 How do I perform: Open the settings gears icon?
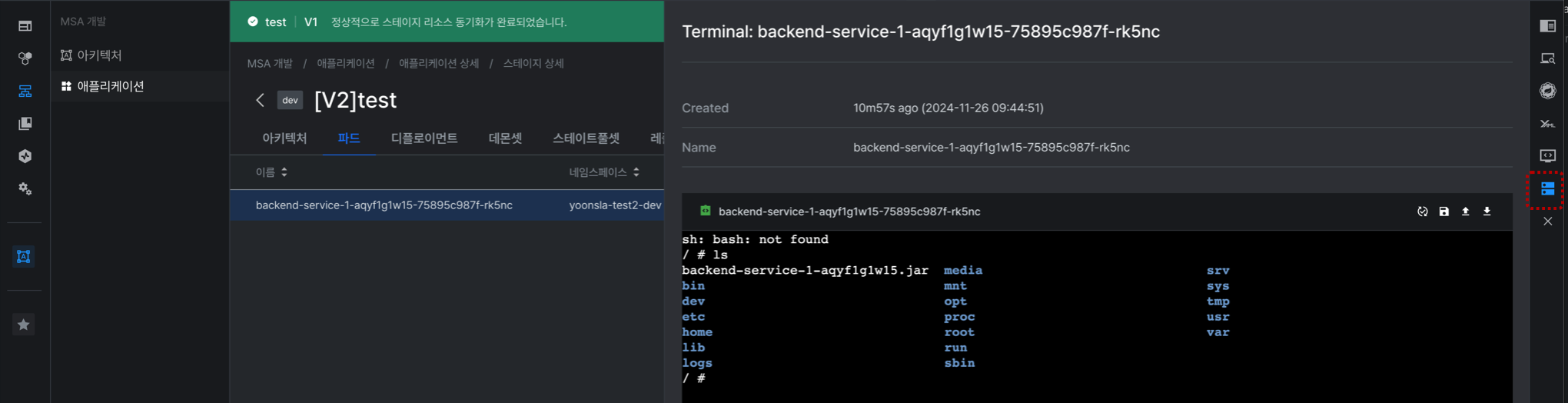(x=25, y=188)
